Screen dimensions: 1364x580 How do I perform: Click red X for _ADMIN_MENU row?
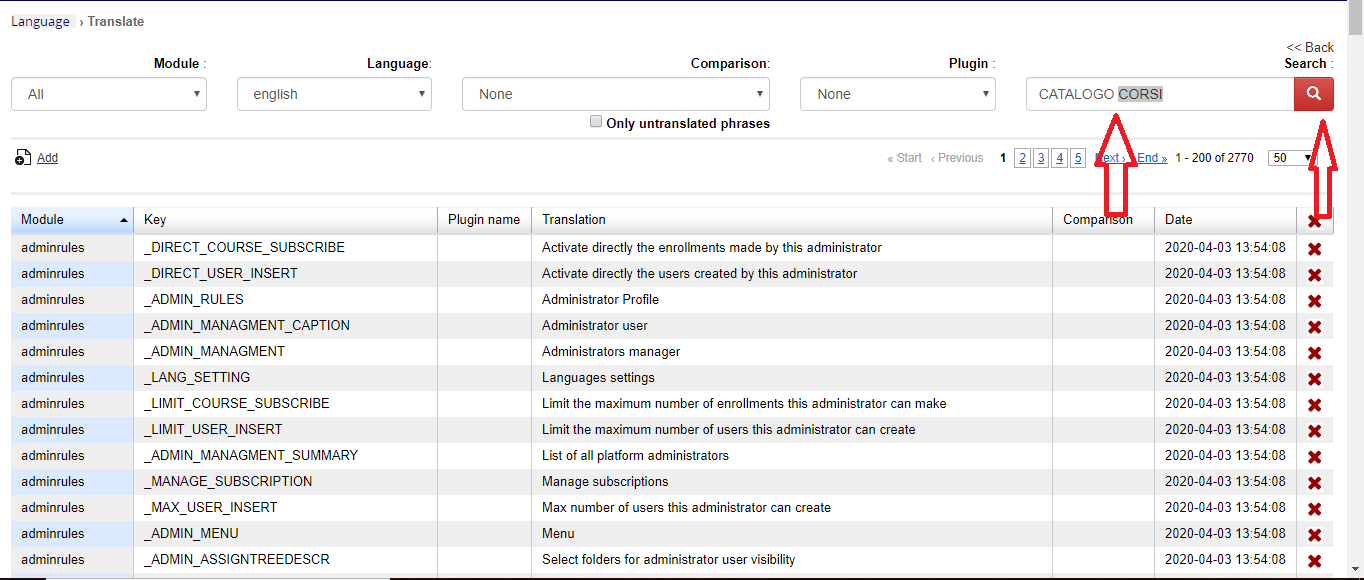tap(1315, 535)
